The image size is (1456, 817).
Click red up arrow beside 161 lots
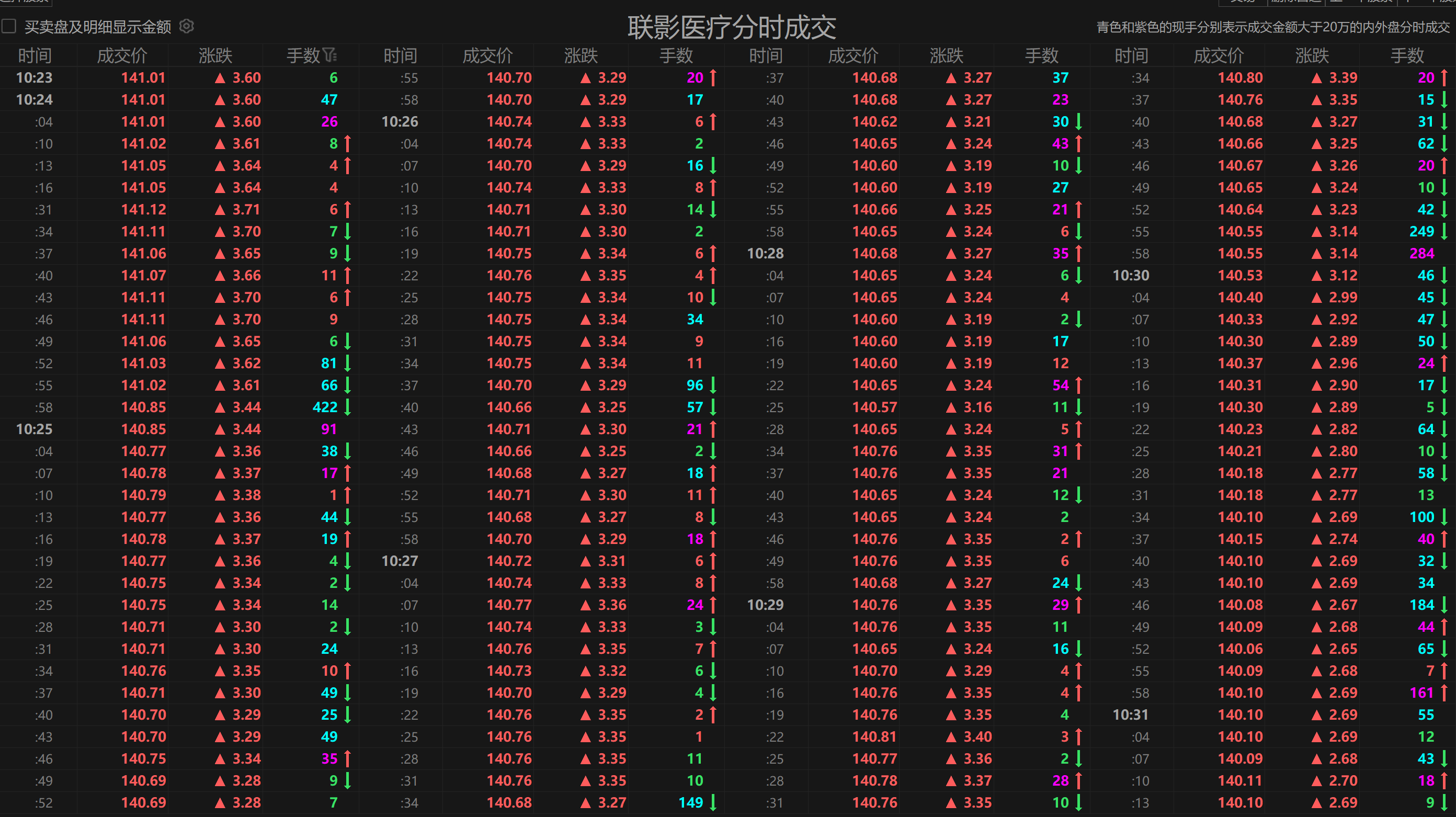pos(1444,693)
